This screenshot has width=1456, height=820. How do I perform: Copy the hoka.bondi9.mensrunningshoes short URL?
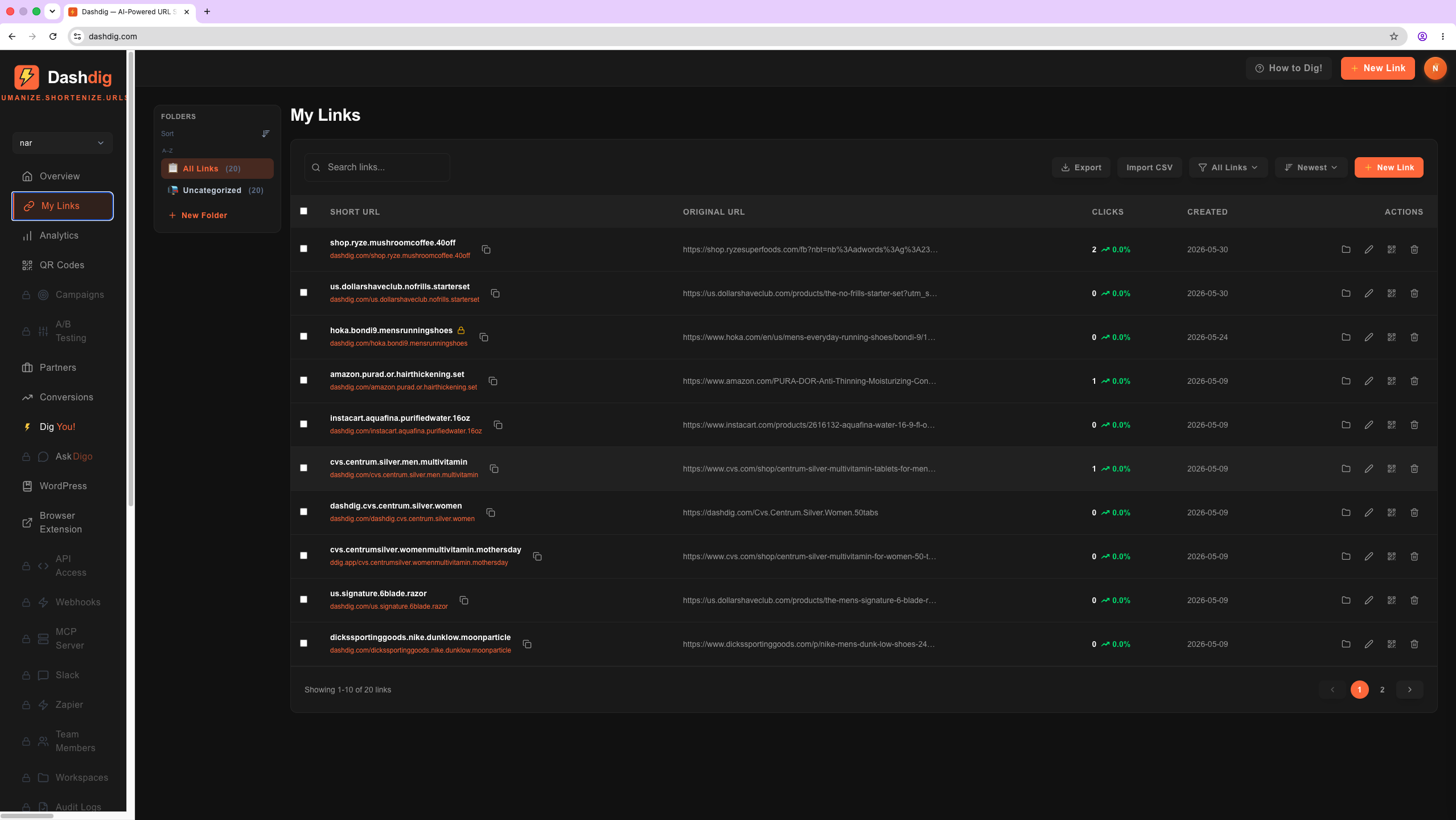pyautogui.click(x=484, y=337)
